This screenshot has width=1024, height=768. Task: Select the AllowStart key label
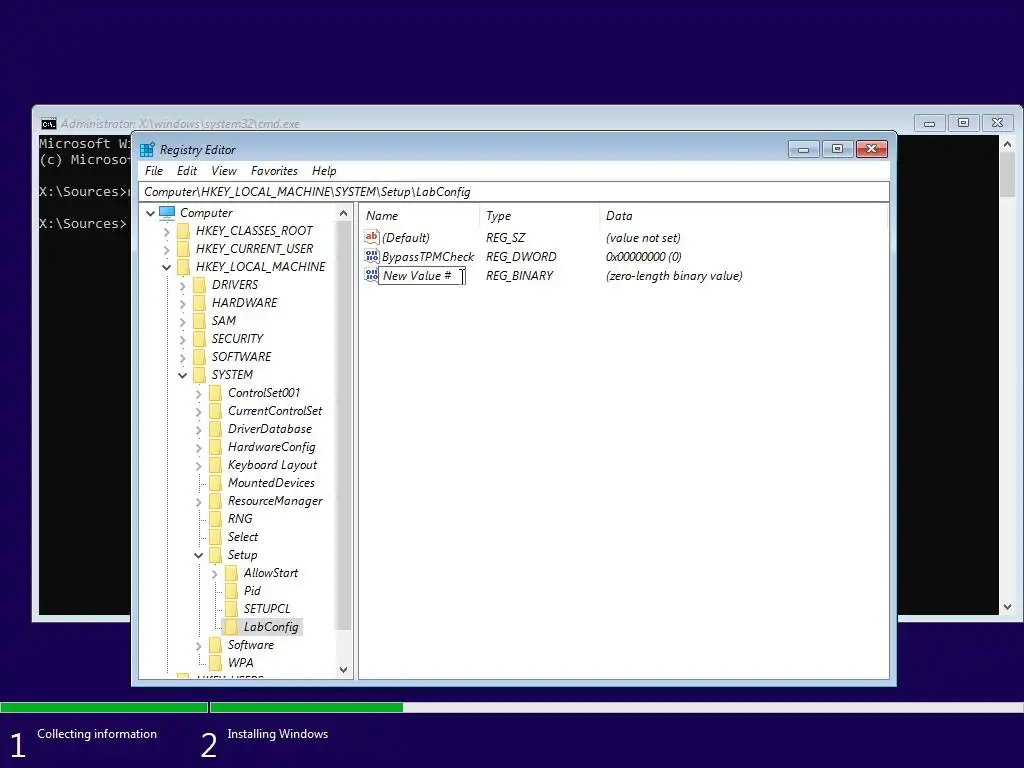271,573
